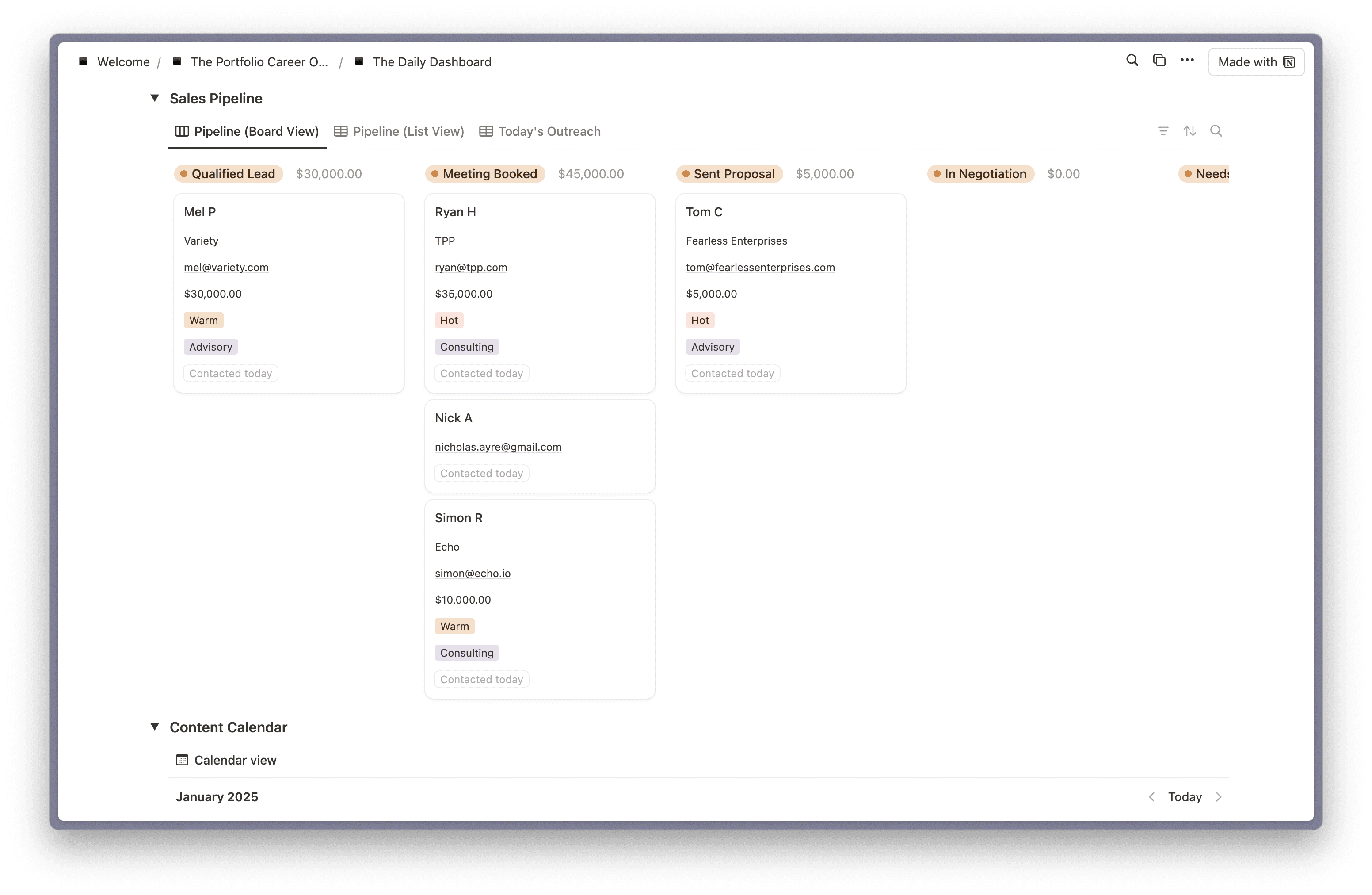The width and height of the screenshot is (1372, 895).
Task: Open the Ryan H card
Action: tap(455, 212)
